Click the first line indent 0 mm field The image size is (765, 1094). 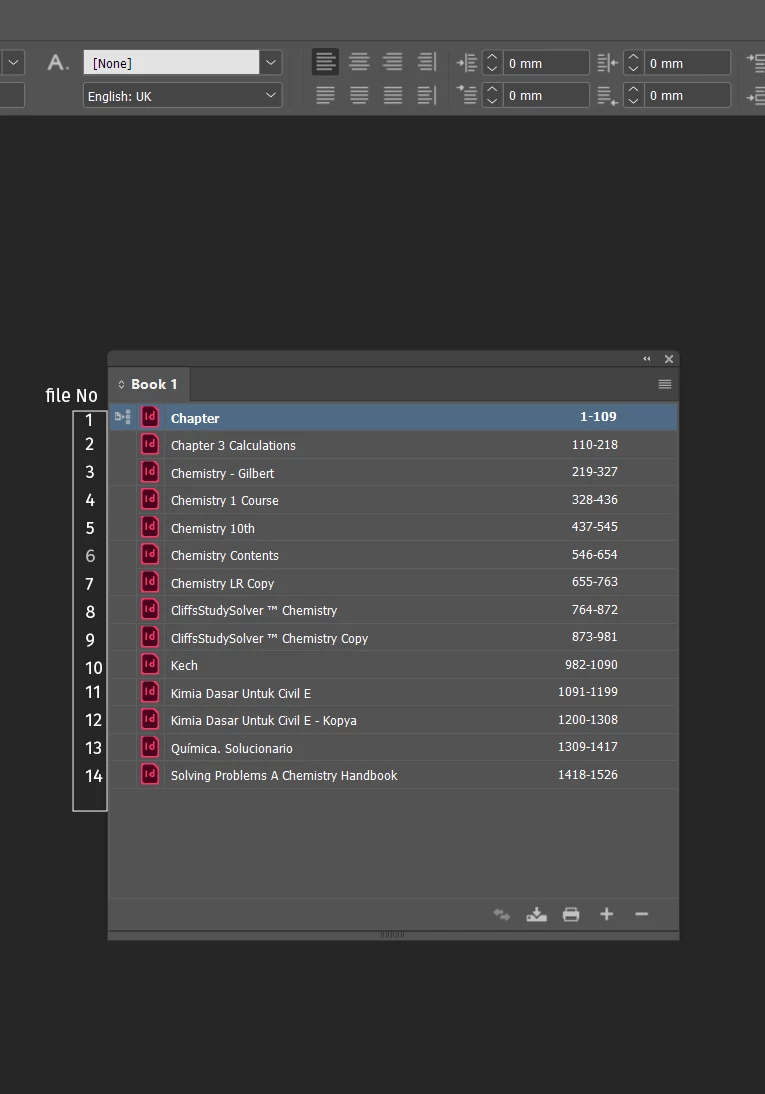point(546,95)
